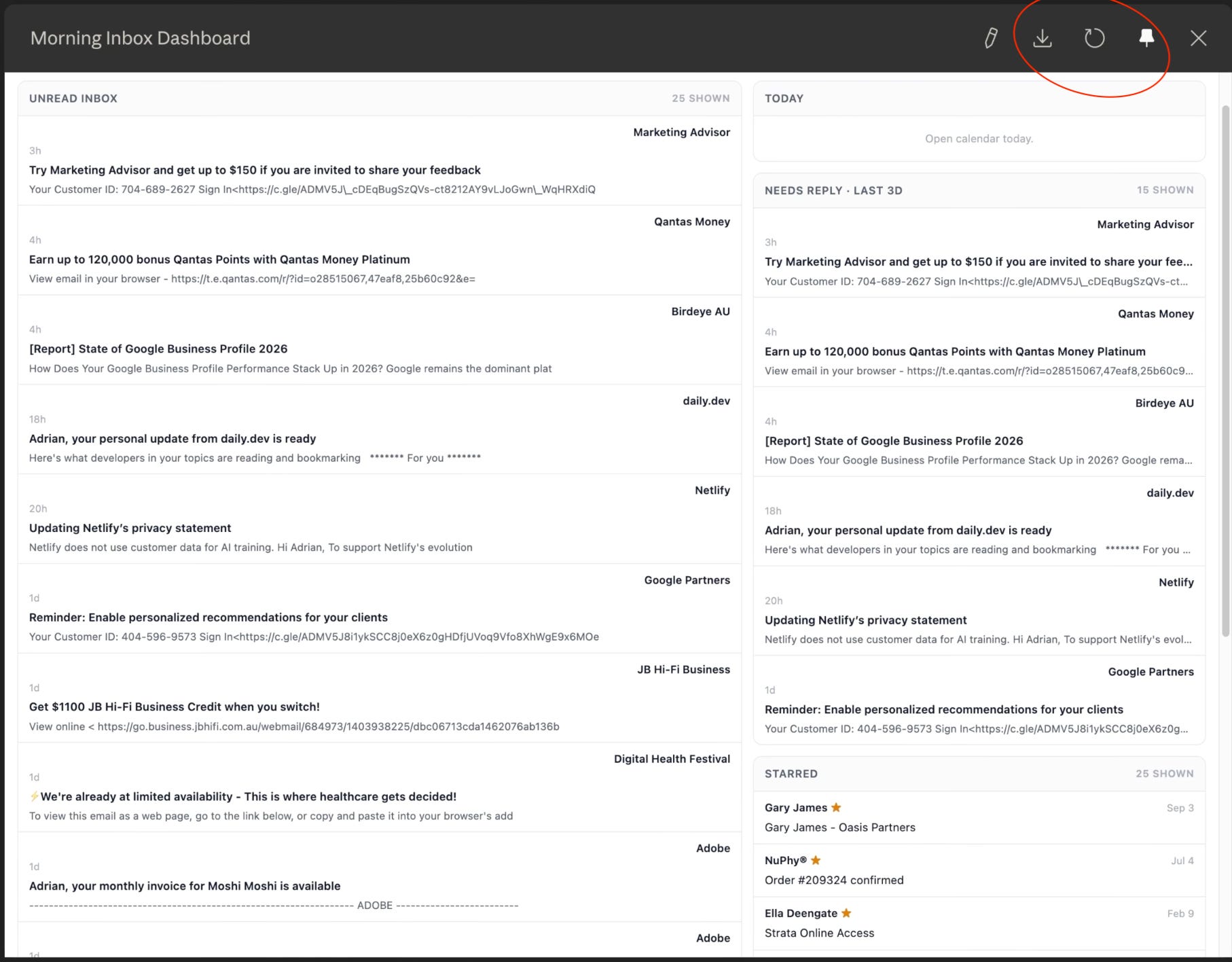Click the Customer ID 704-689-2627 preview in Unread Inbox
1232x962 pixels.
tap(312, 190)
